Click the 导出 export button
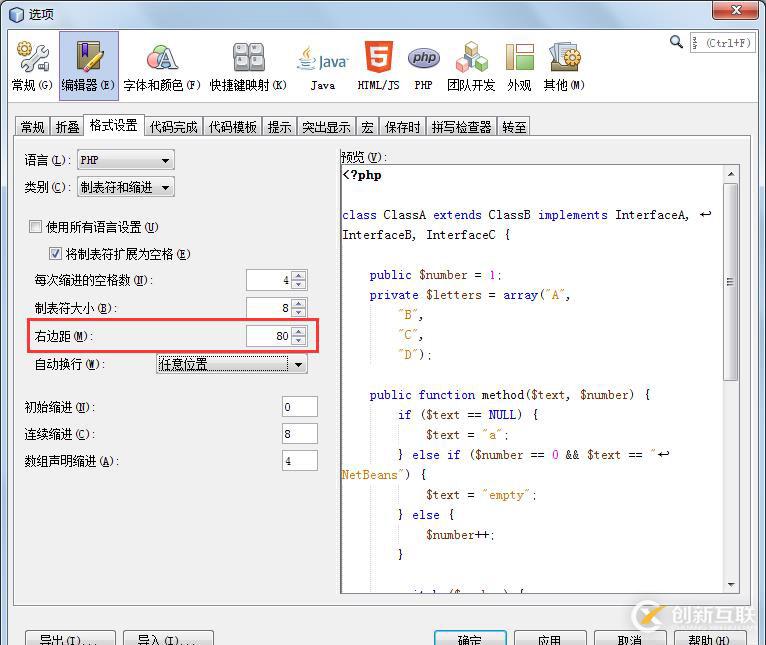 click(70, 638)
